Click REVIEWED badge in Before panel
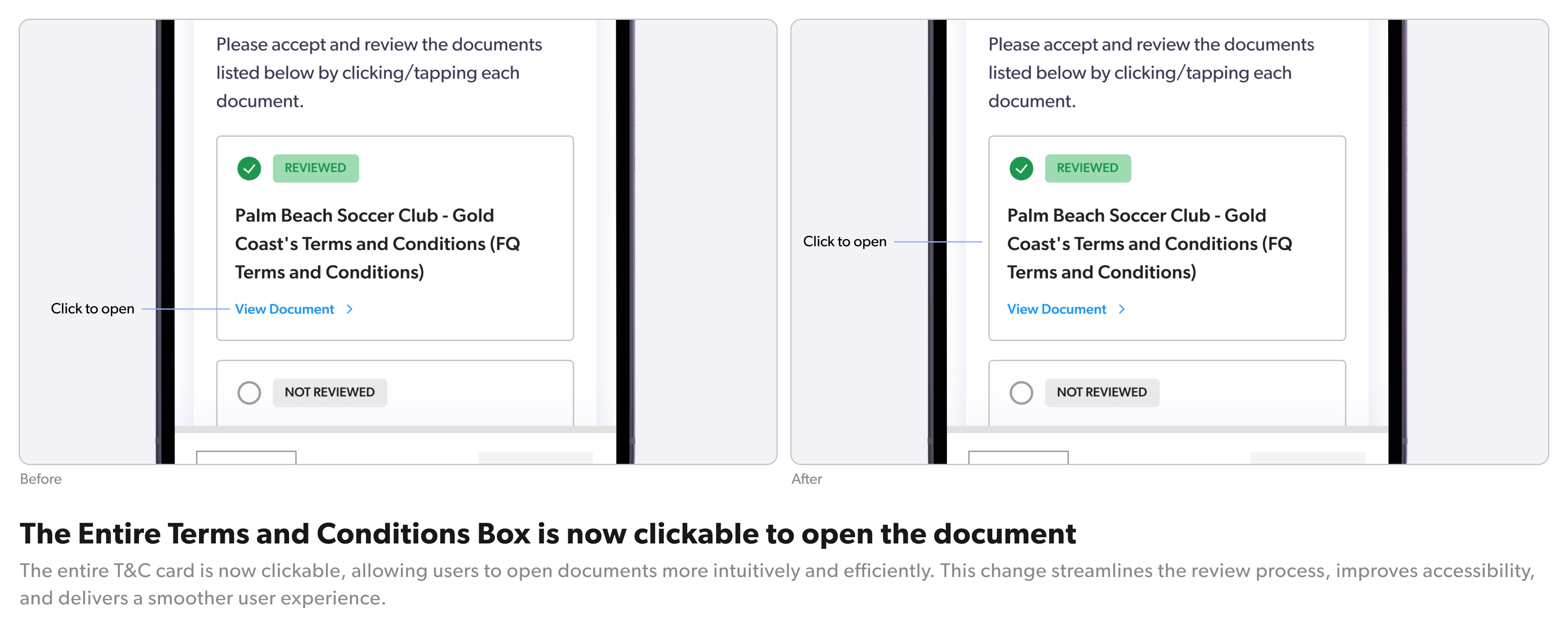The height and width of the screenshot is (633, 1568). tap(315, 168)
